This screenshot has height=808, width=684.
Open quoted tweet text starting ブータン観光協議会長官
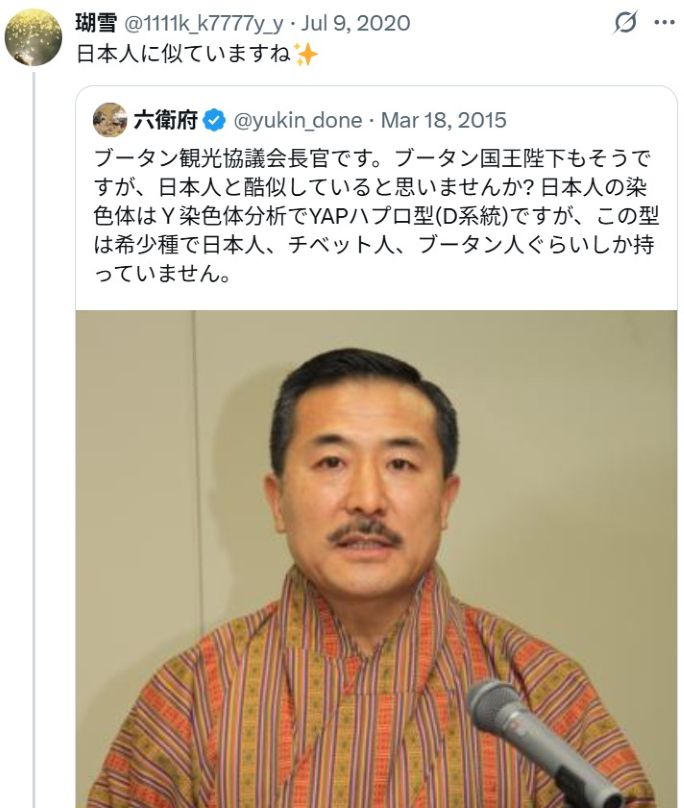(377, 215)
